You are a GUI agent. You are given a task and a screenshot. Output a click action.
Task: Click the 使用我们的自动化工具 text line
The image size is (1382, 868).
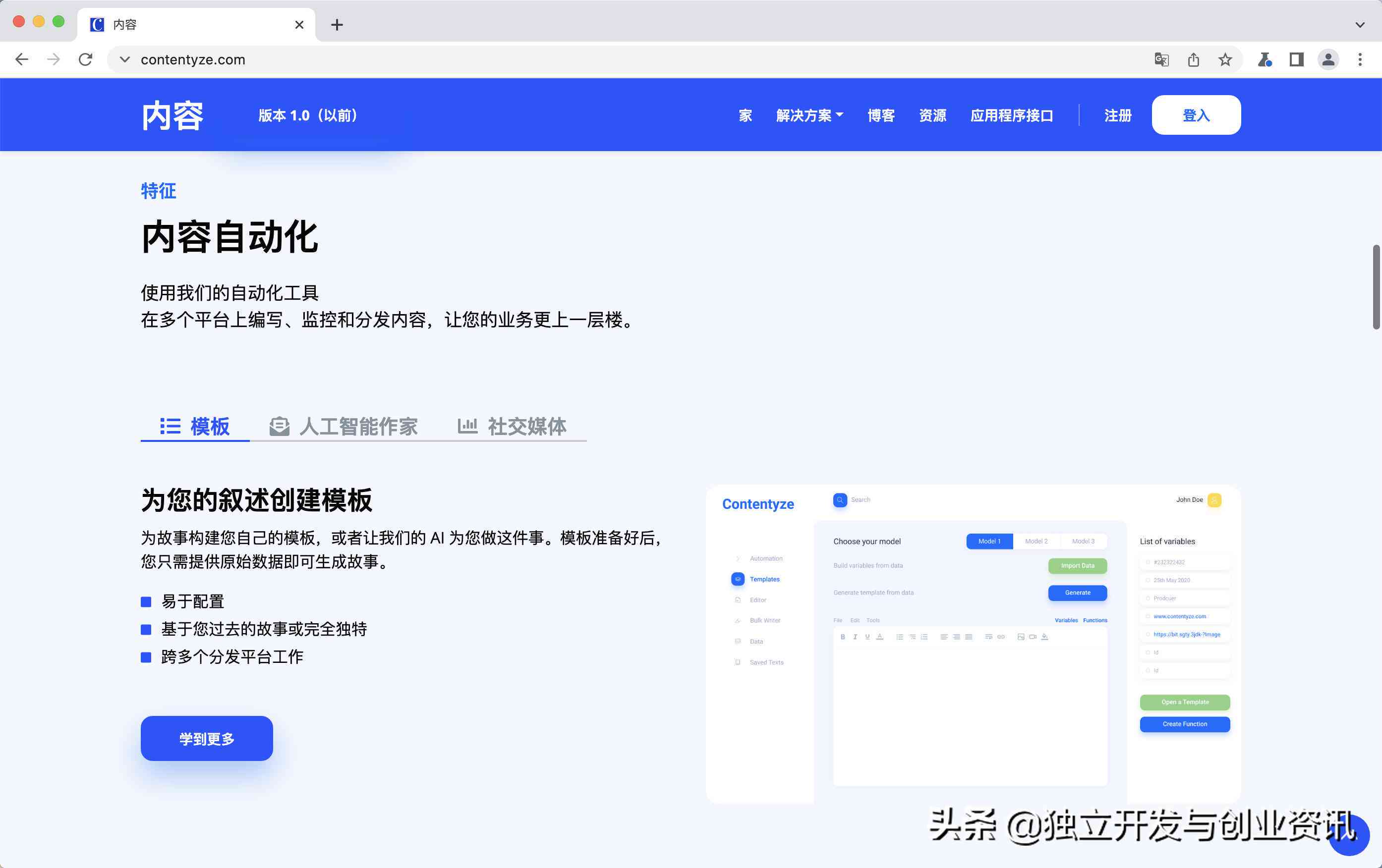(x=230, y=293)
